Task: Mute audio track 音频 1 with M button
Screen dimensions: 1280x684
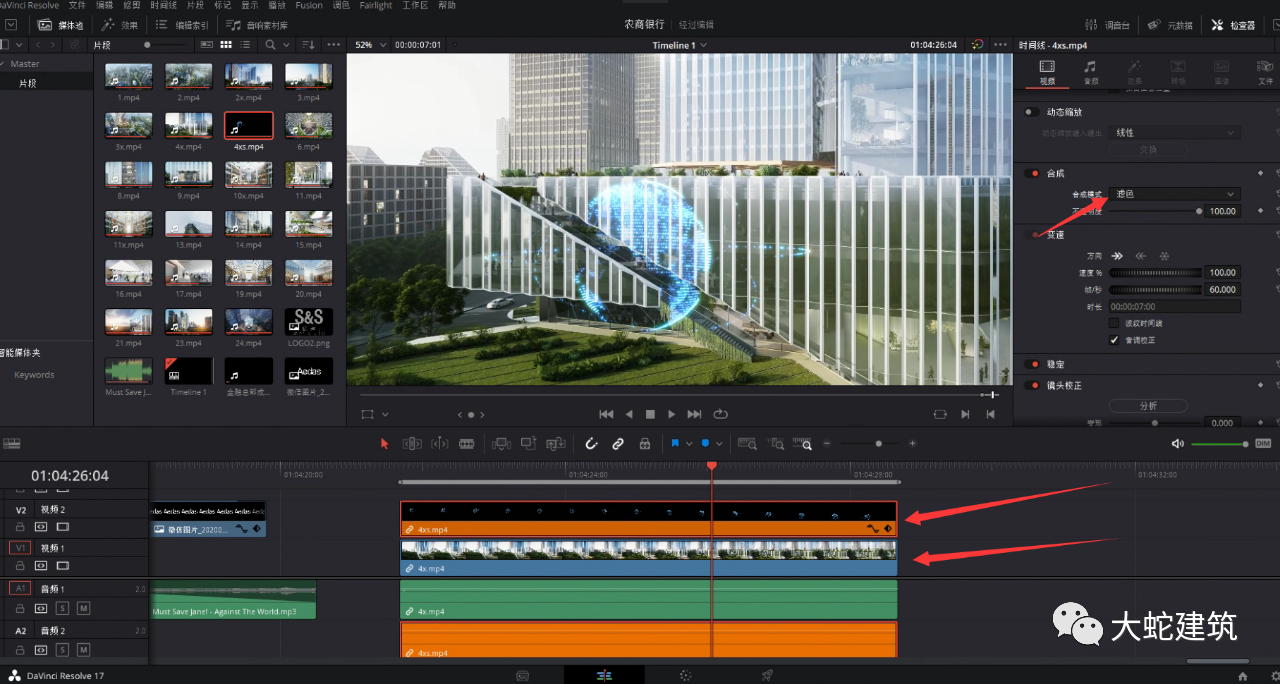Action: [83, 608]
